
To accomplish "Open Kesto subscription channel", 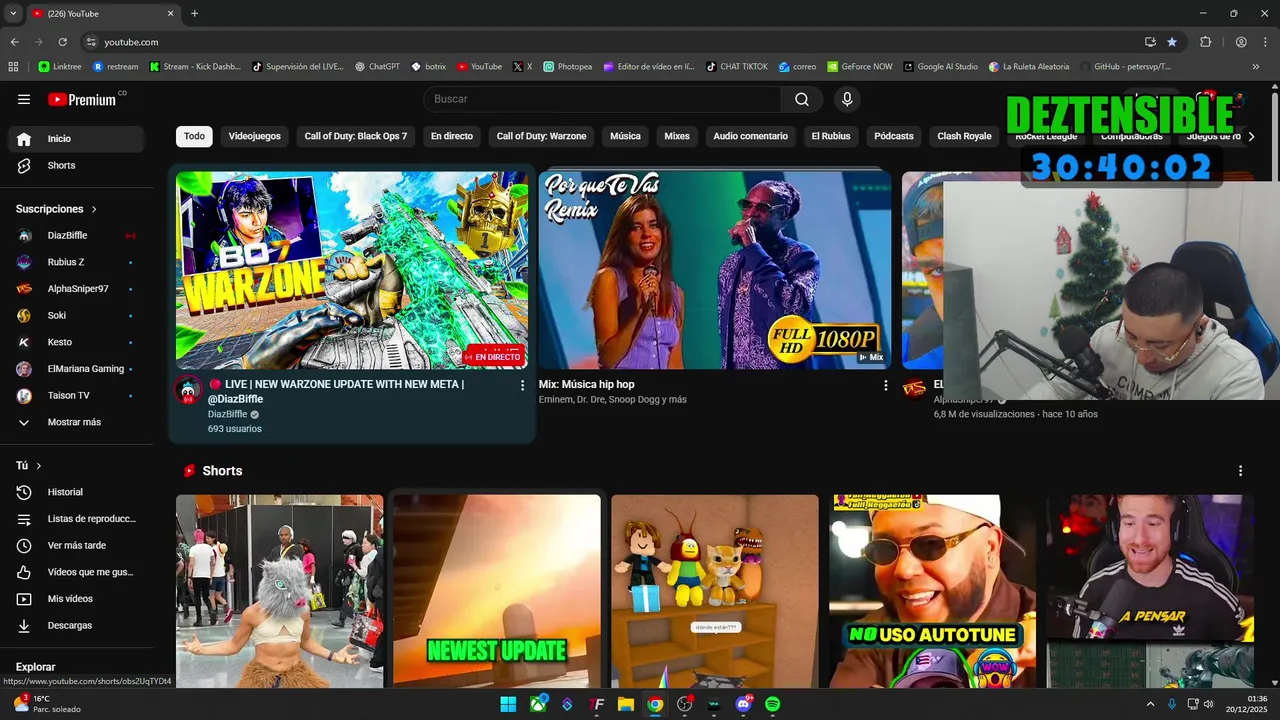I will point(76,342).
